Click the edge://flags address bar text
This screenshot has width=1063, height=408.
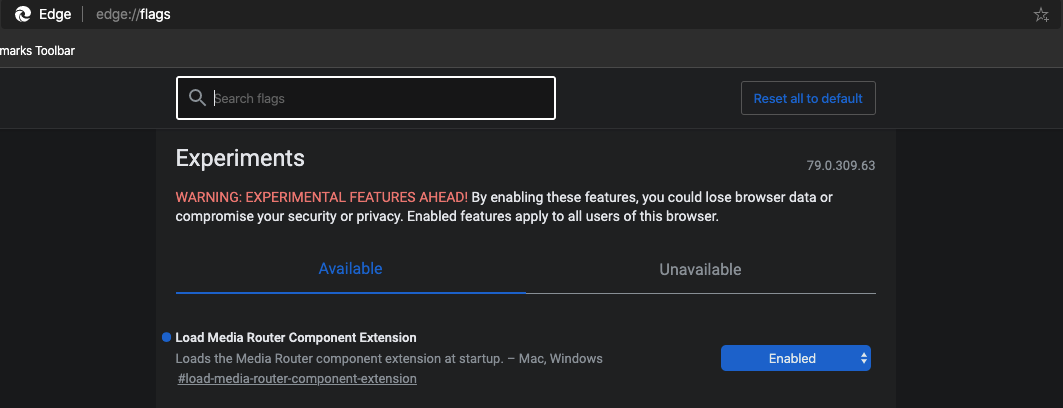pos(134,14)
